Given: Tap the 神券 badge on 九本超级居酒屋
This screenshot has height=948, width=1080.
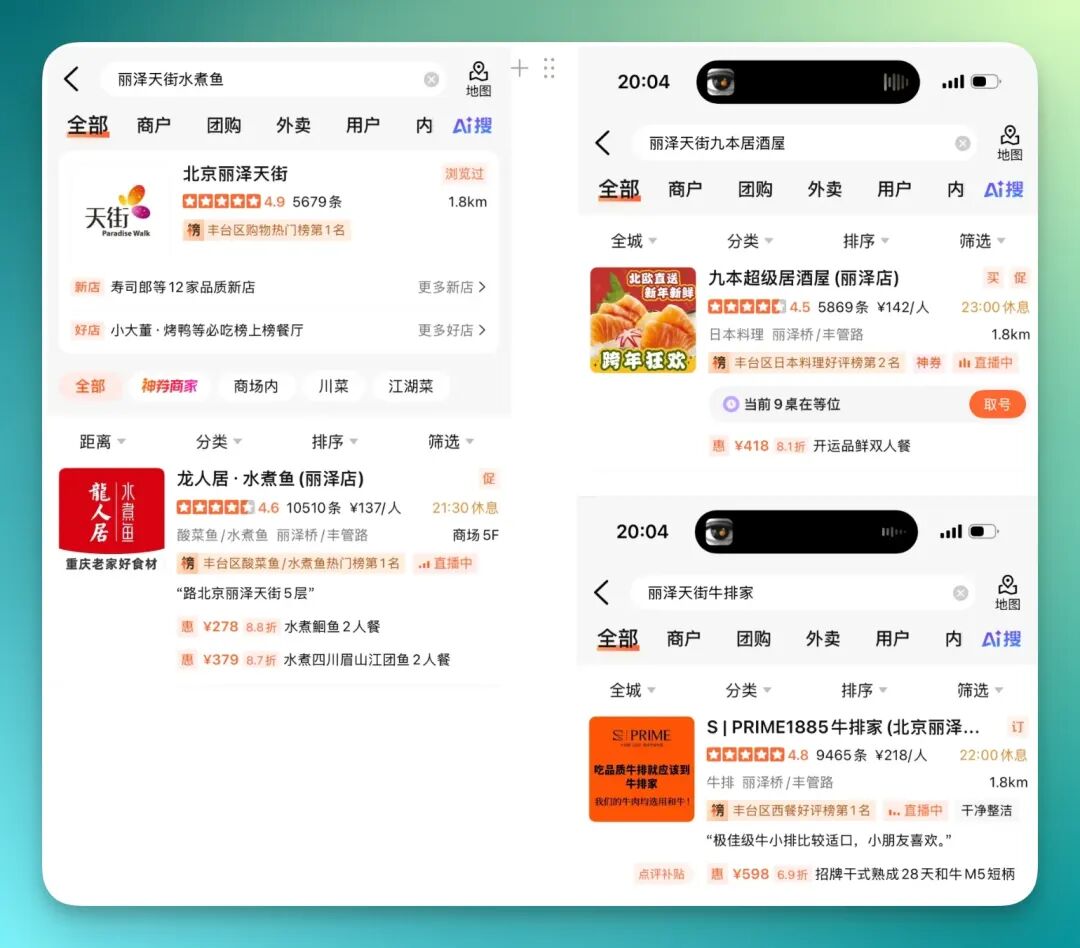Looking at the screenshot, I should coord(928,362).
